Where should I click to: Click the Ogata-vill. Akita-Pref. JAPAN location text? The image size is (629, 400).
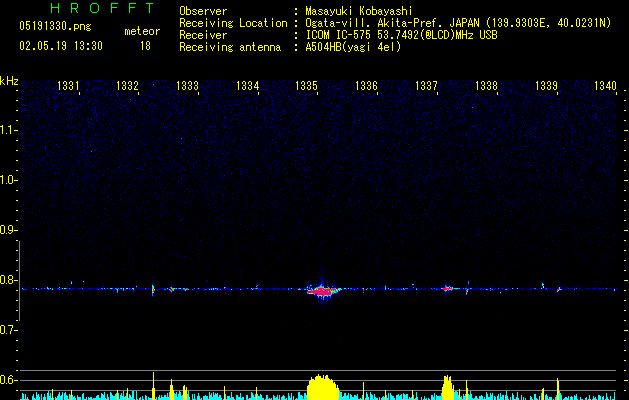click(458, 23)
